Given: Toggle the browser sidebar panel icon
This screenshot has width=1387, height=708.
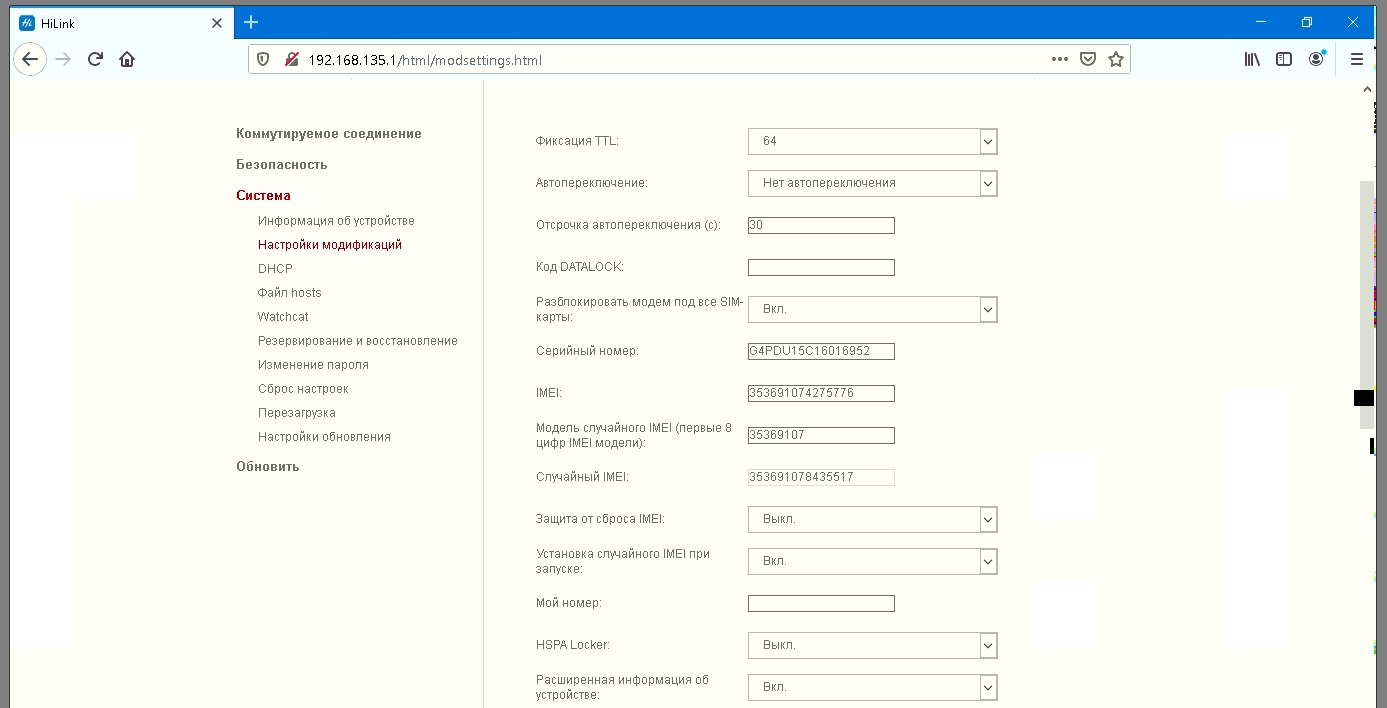Looking at the screenshot, I should [x=1283, y=59].
